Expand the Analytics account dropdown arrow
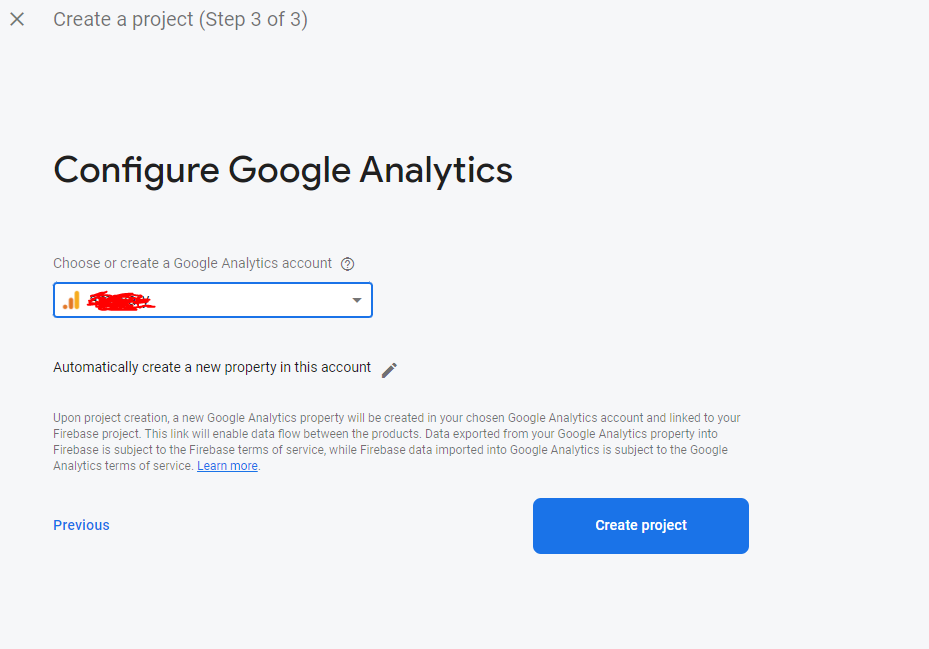 tap(357, 300)
